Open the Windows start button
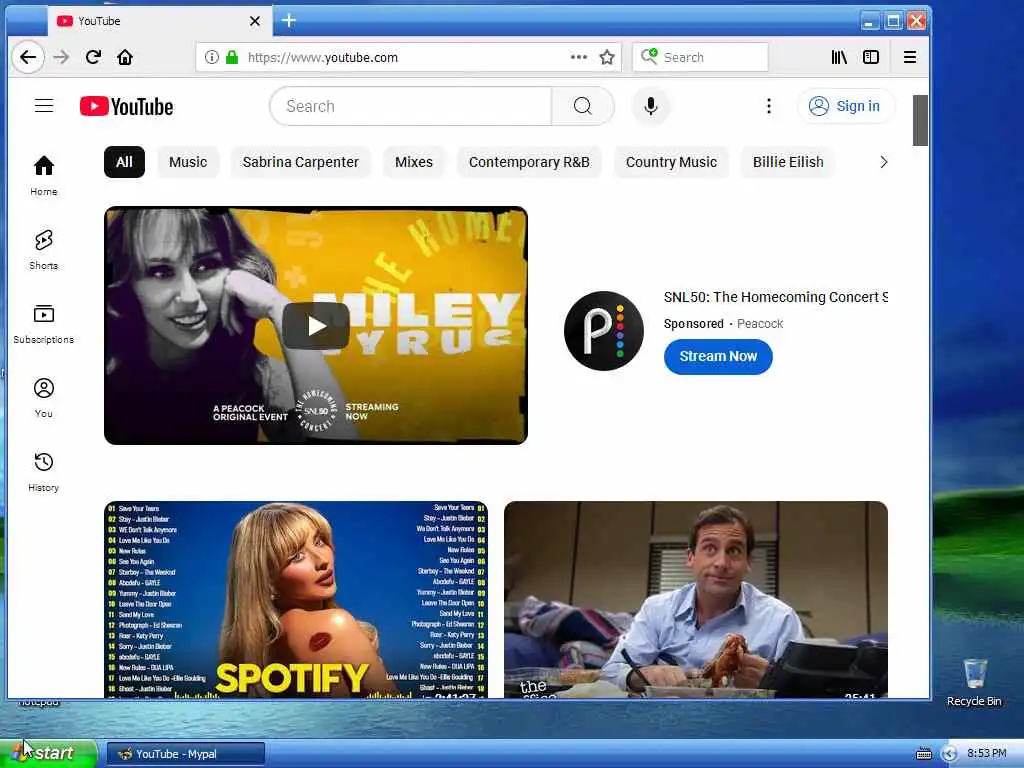The width and height of the screenshot is (1024, 768). coord(48,754)
